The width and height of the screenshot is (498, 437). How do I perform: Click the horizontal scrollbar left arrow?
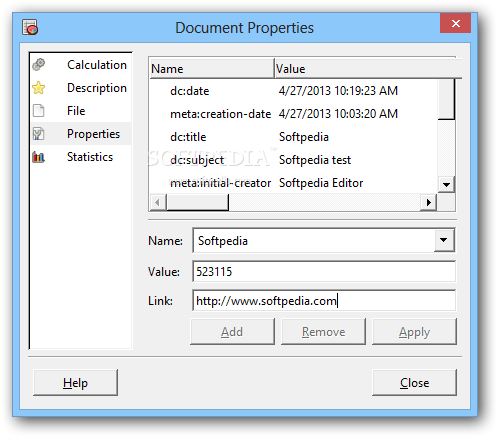(158, 202)
